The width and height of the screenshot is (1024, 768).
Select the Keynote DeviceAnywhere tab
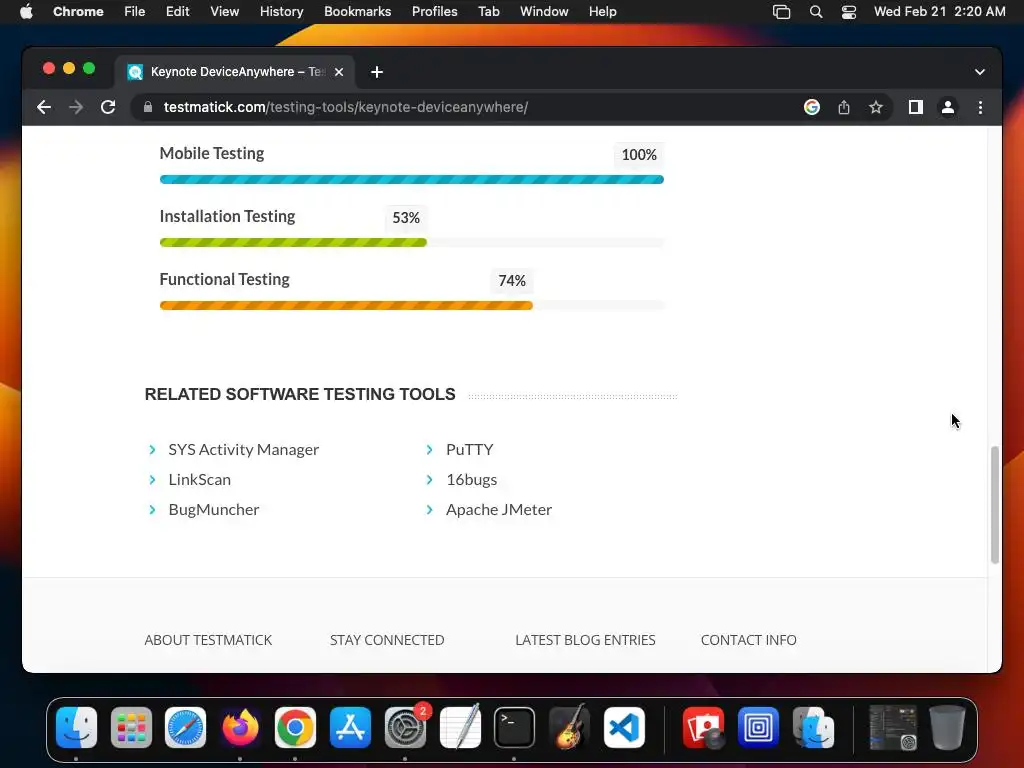point(235,72)
